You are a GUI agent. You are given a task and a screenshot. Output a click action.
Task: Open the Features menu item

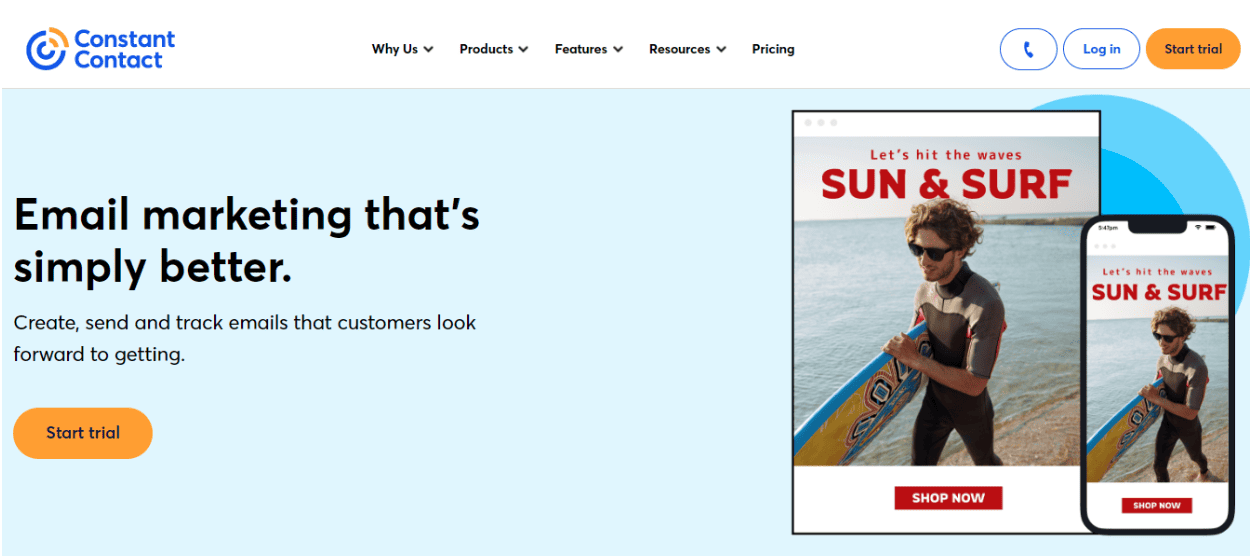pyautogui.click(x=589, y=49)
